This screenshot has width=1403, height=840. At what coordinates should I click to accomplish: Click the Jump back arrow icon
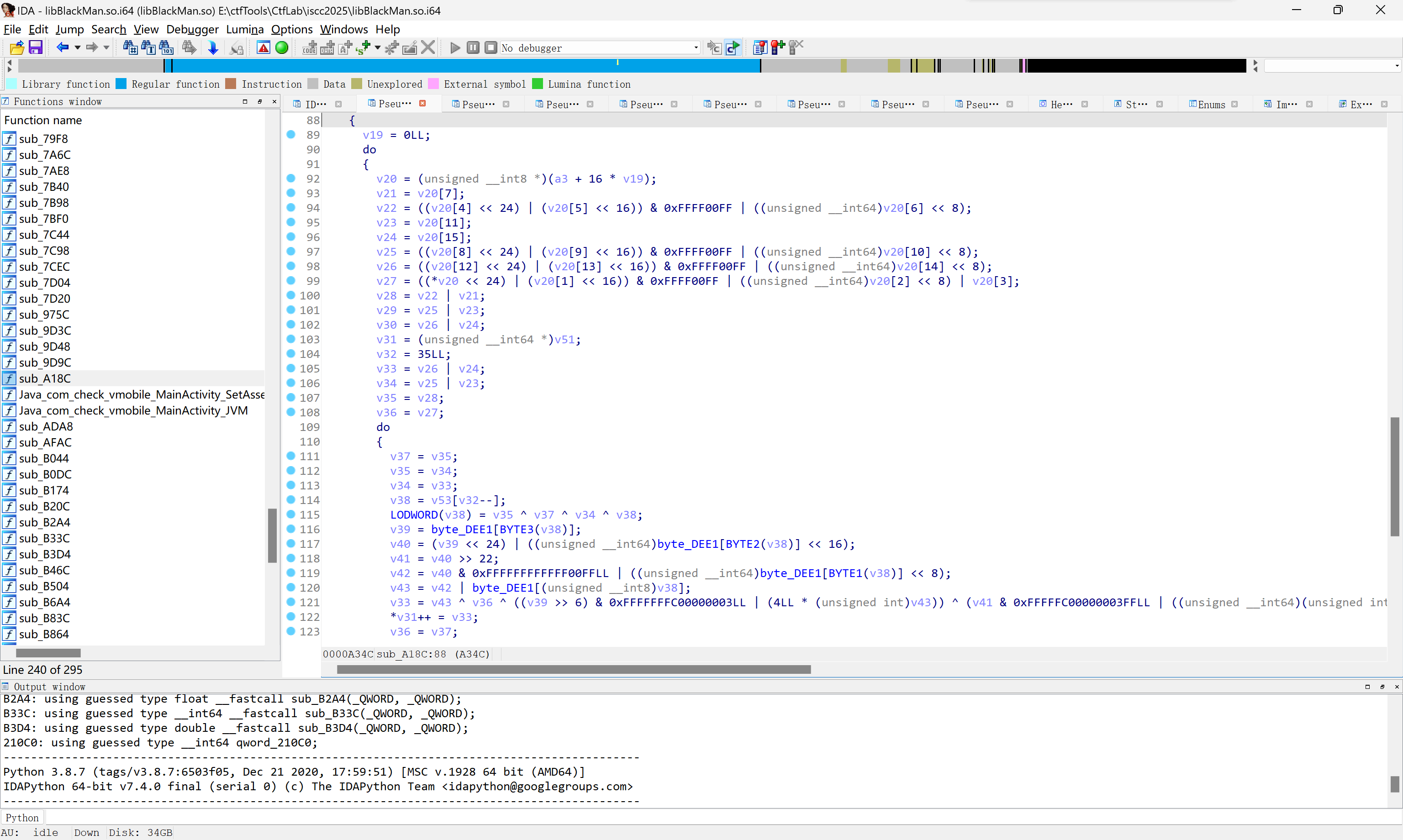click(x=62, y=47)
